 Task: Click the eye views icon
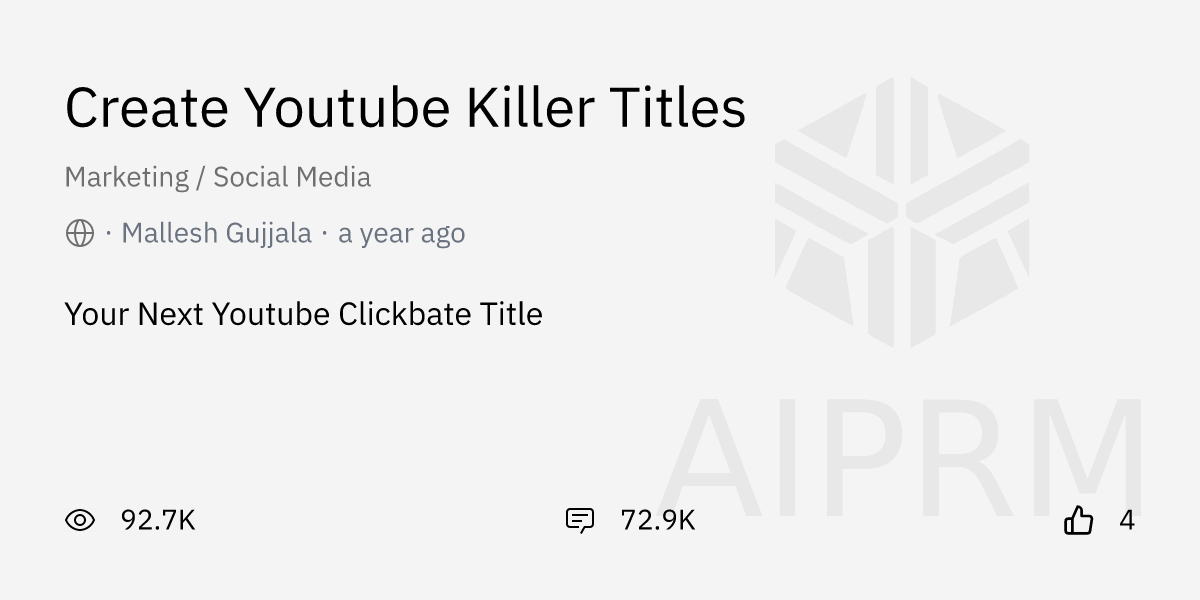click(x=80, y=520)
